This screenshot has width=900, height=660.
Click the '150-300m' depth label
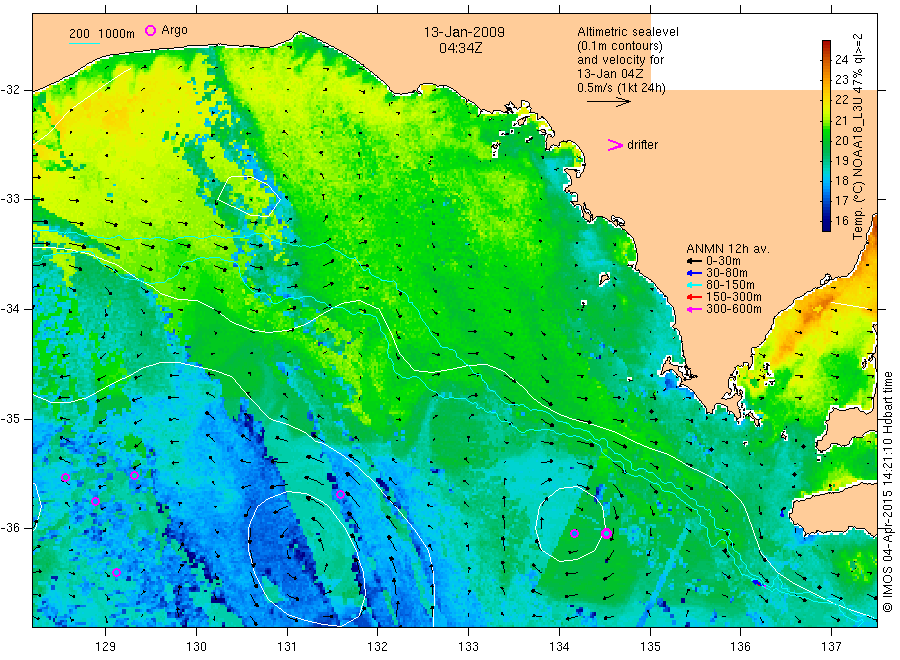click(x=734, y=297)
